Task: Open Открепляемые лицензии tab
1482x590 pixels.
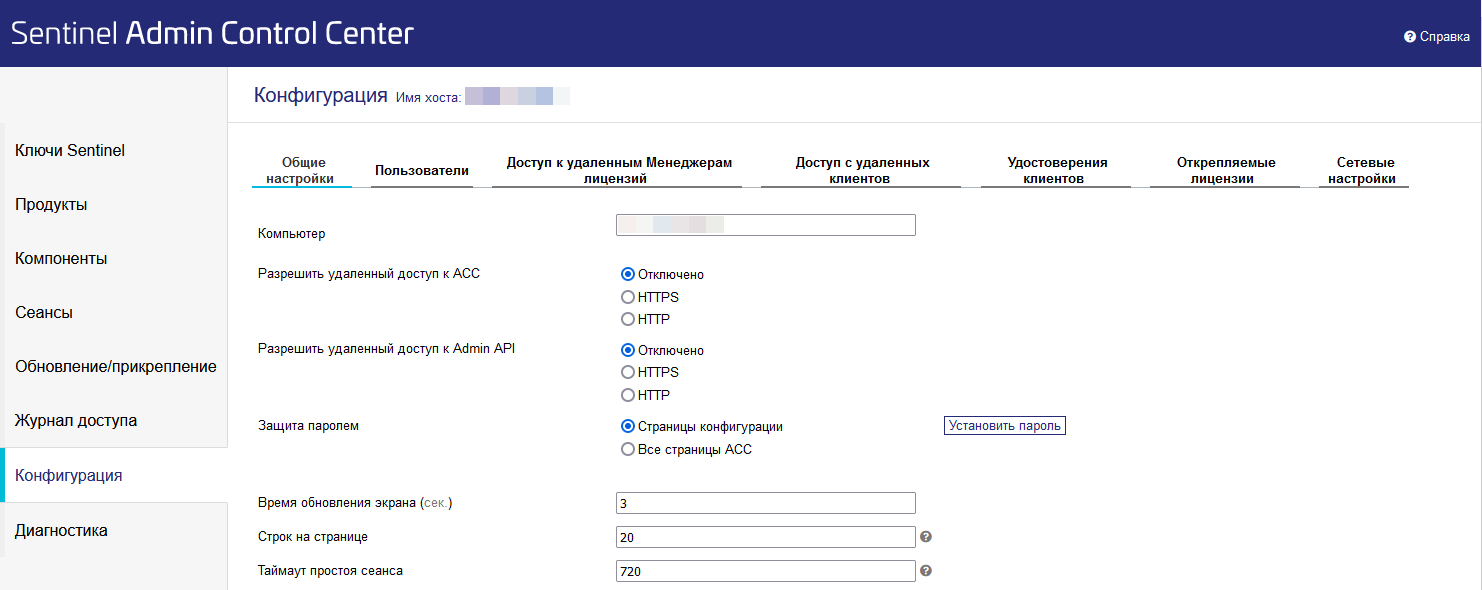Action: (1226, 171)
